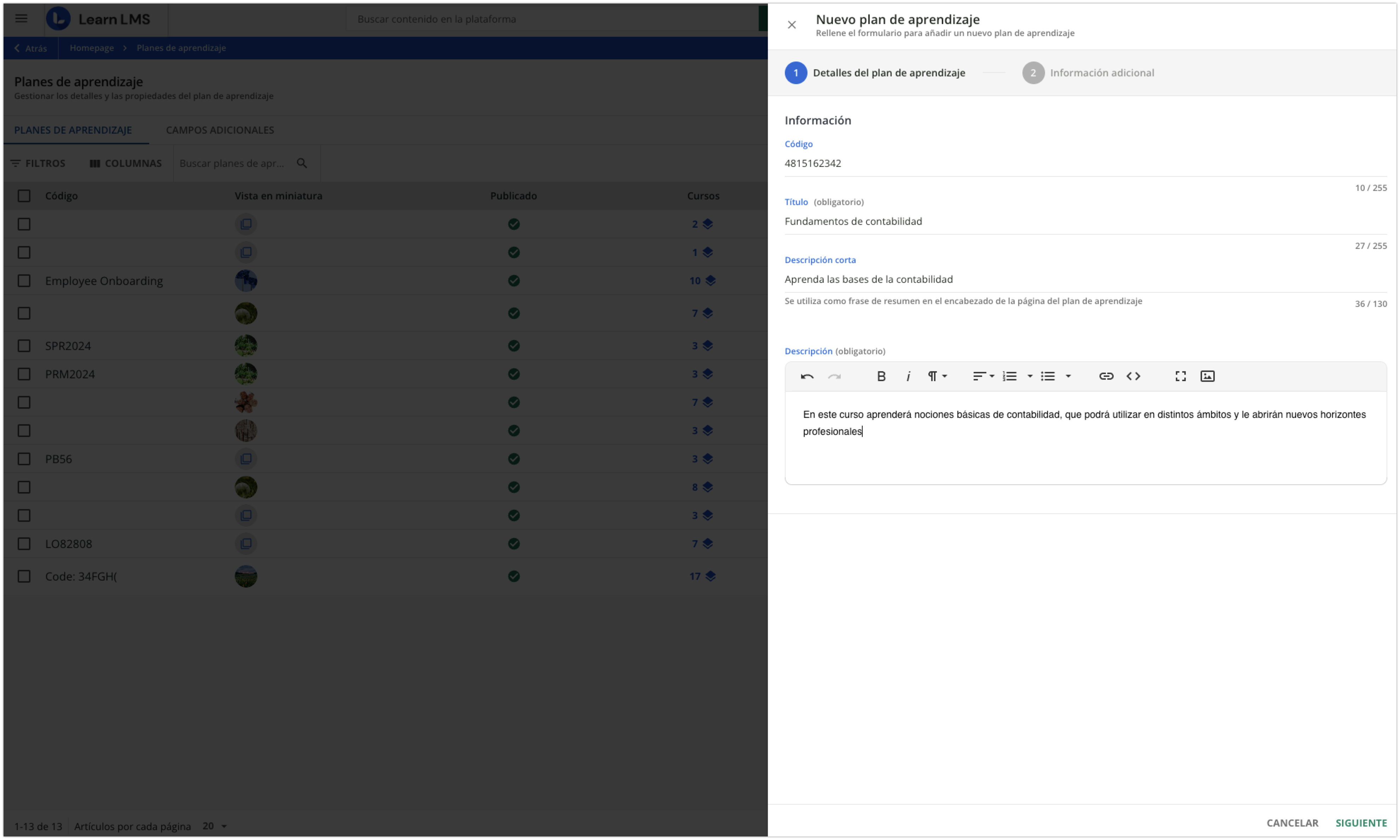
Task: Click inside the description text area
Action: 1085,438
